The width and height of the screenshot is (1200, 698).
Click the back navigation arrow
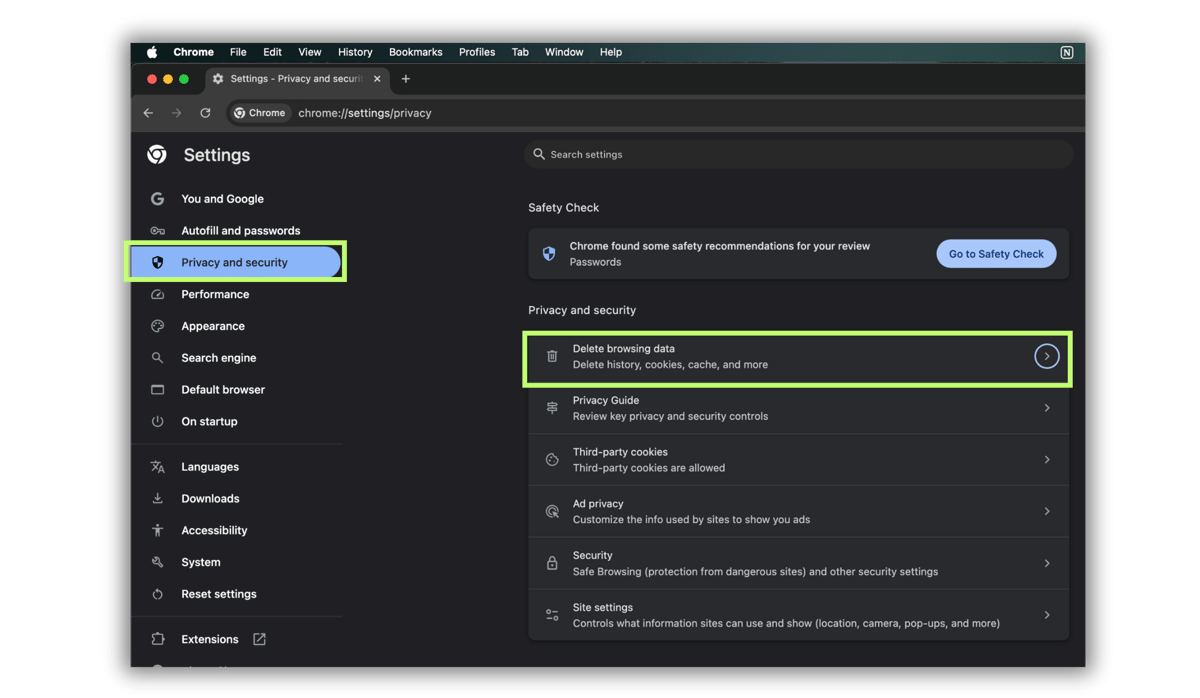148,113
